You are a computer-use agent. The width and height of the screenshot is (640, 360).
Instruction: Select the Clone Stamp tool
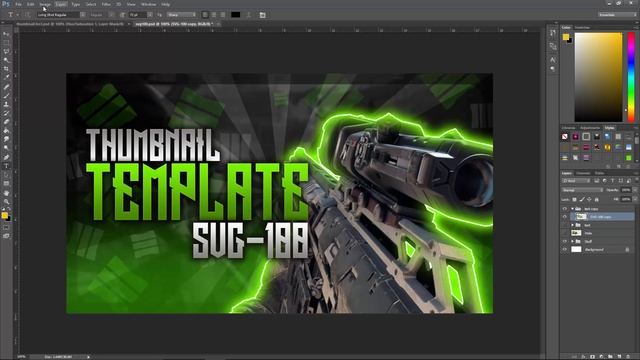pos(6,104)
